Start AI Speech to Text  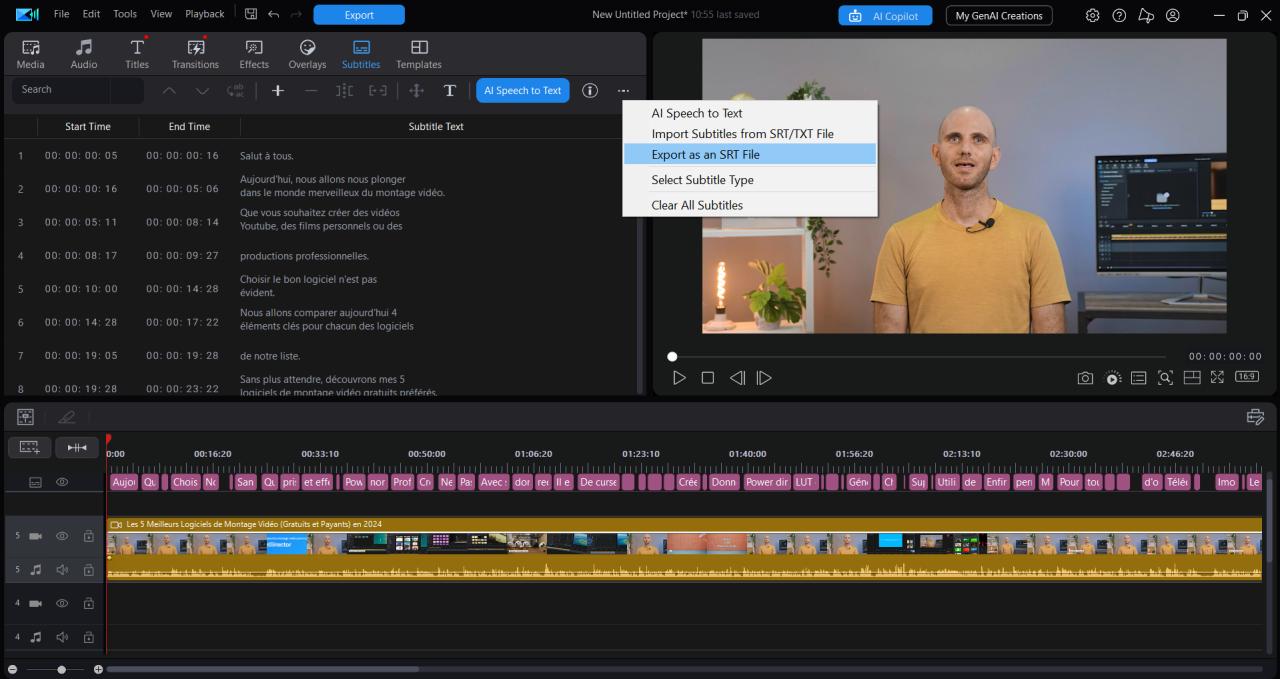pos(522,90)
